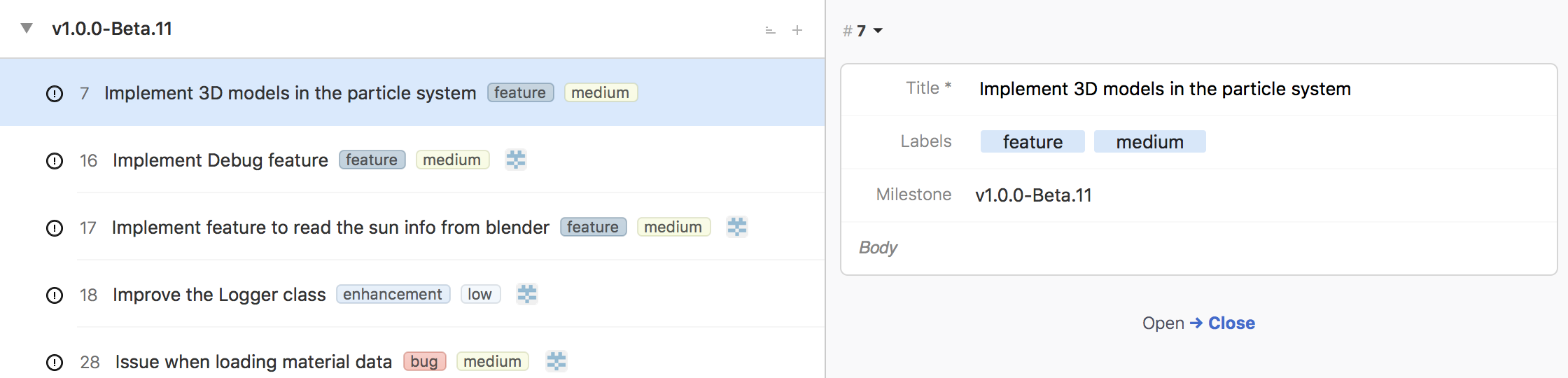Viewport: 1568px width, 378px height.
Task: Collapse the v1.0.0-Beta.11 milestone group
Action: tap(27, 29)
